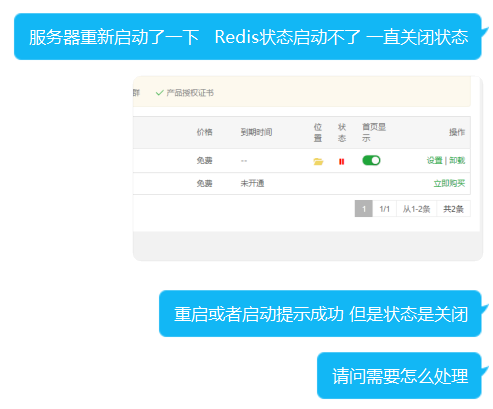493x409 pixels.
Task: Open the 设置 link
Action: pos(434,161)
